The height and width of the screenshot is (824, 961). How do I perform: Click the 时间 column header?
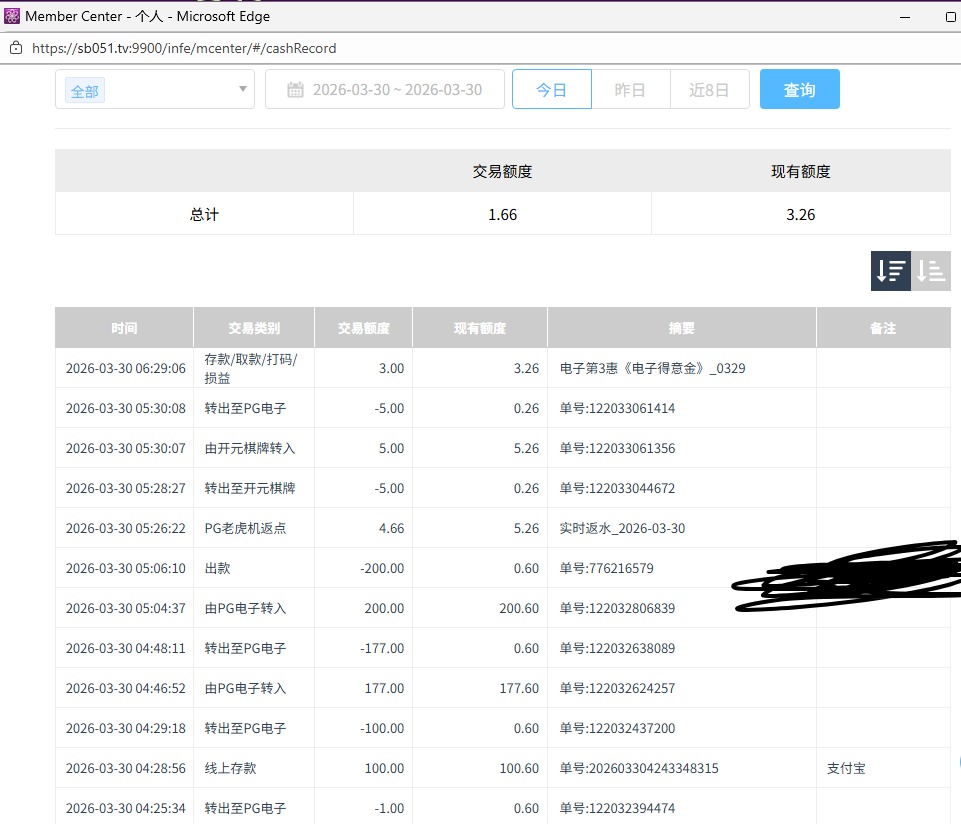point(124,328)
